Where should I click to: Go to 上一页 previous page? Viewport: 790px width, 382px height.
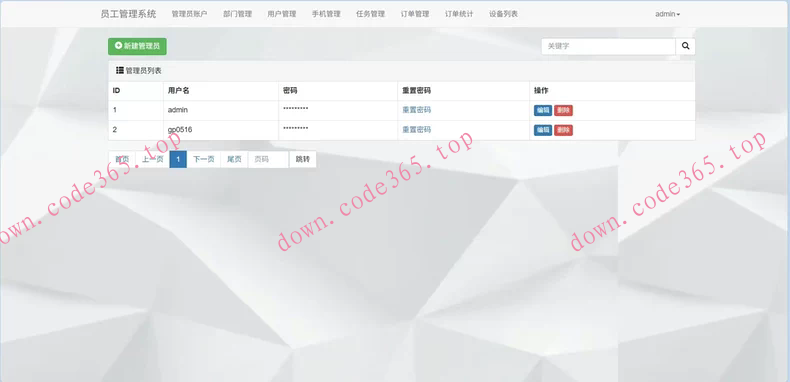tap(153, 159)
